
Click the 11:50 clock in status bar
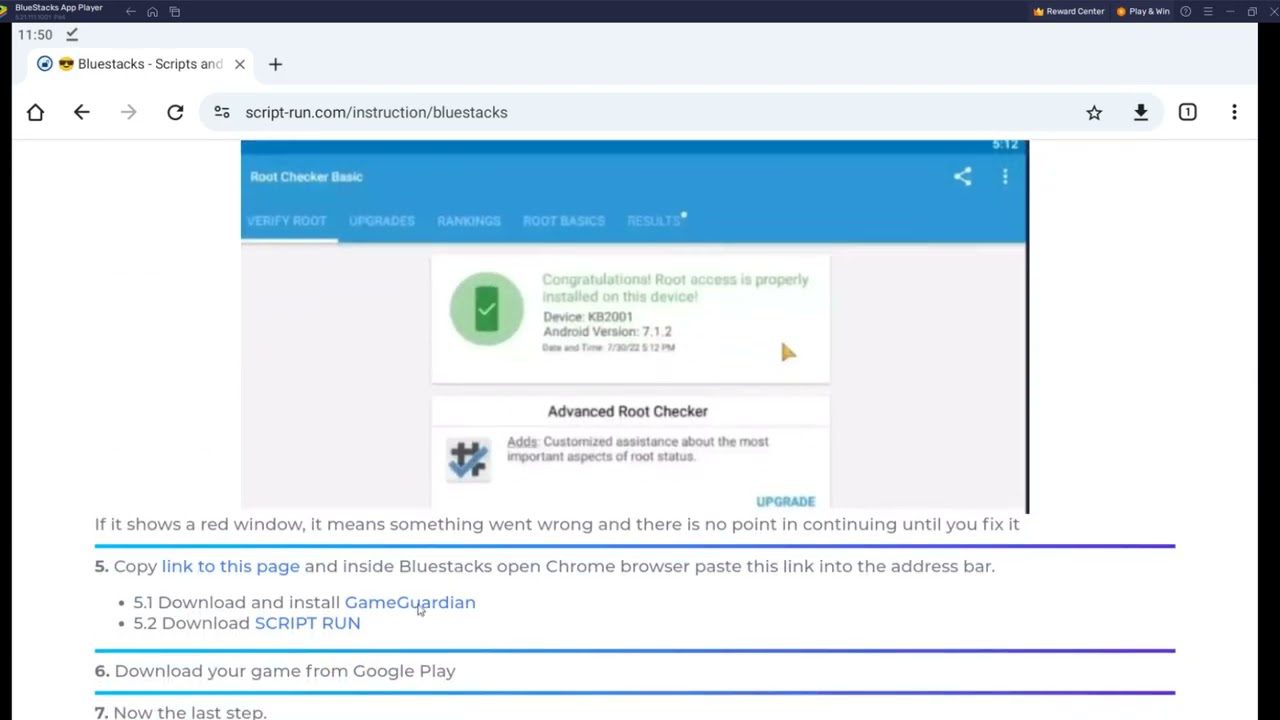coord(35,34)
